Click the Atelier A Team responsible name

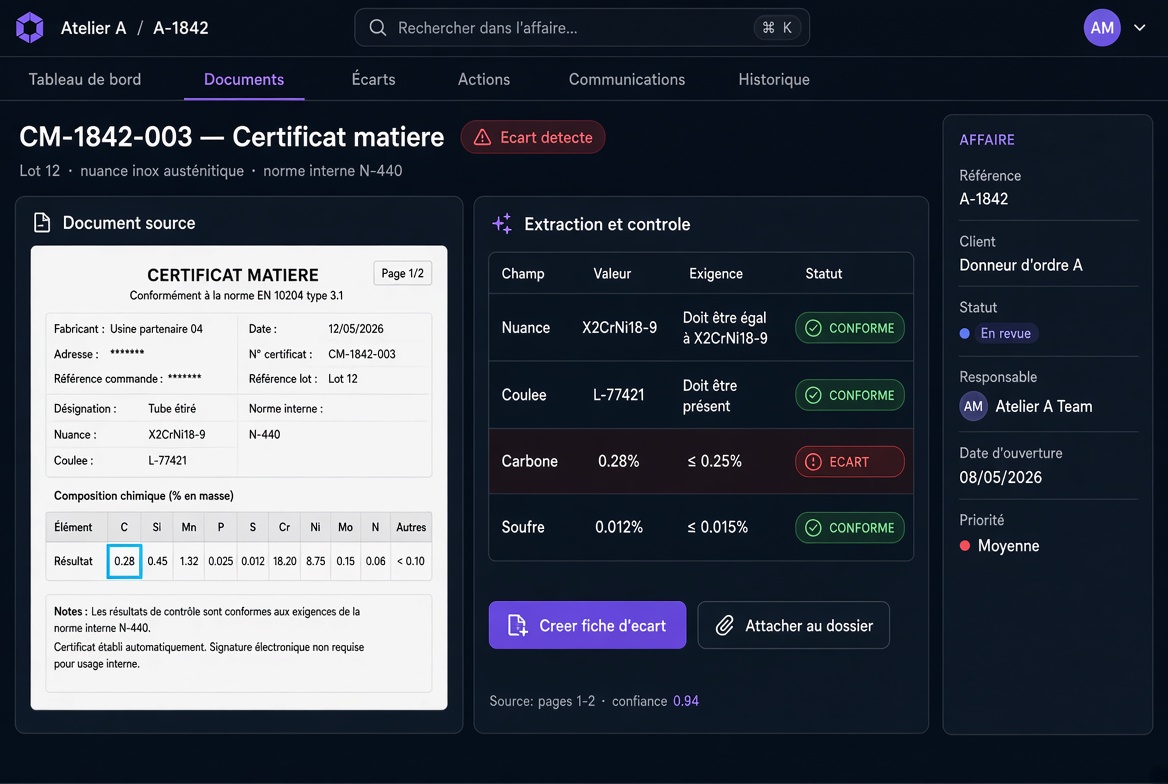(1044, 406)
